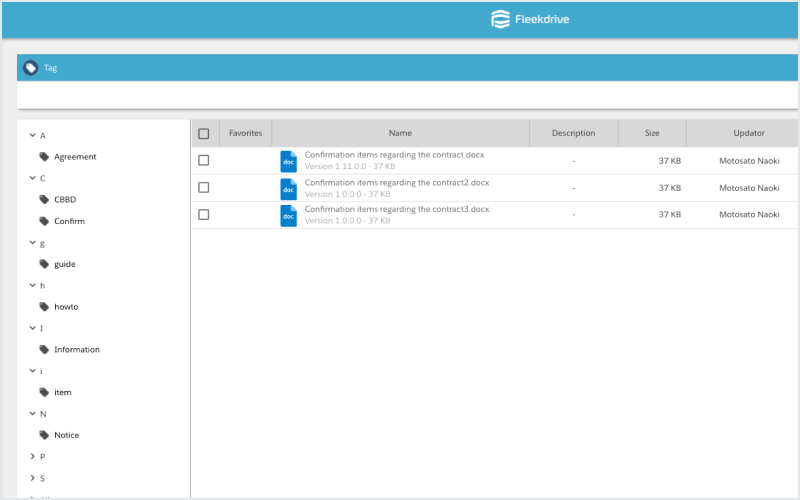Screen dimensions: 800x500
Task: Click doc icon of contract2.docx file
Action: point(288,189)
